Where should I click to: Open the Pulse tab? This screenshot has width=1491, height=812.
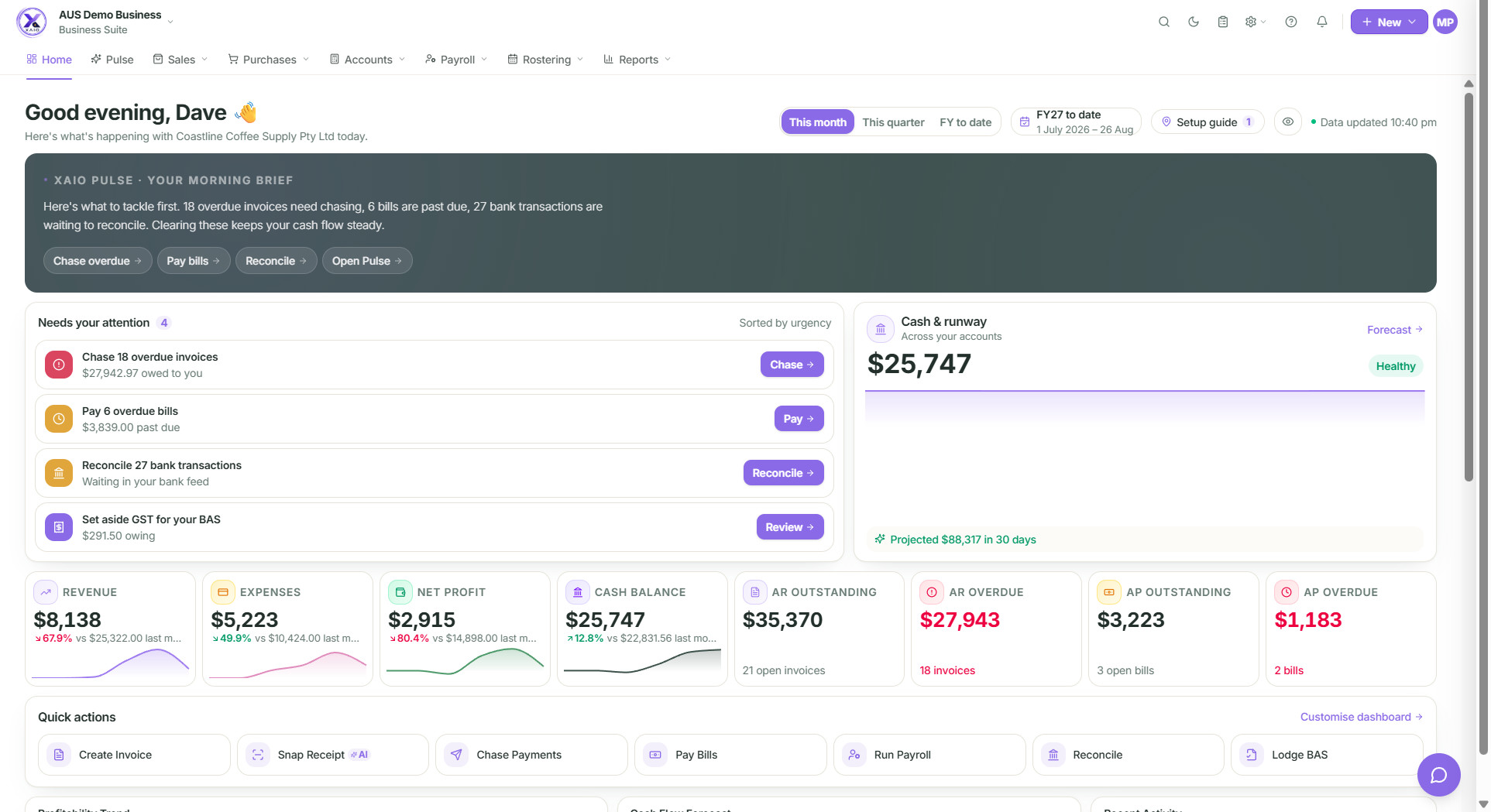click(112, 60)
